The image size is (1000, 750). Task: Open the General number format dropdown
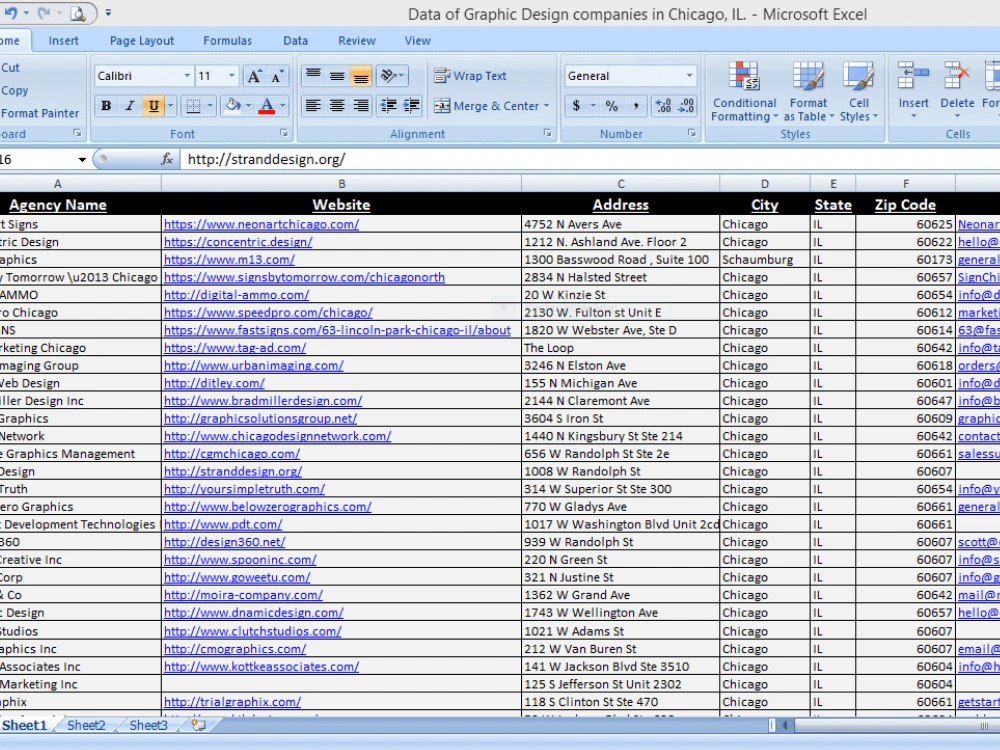pyautogui.click(x=689, y=76)
